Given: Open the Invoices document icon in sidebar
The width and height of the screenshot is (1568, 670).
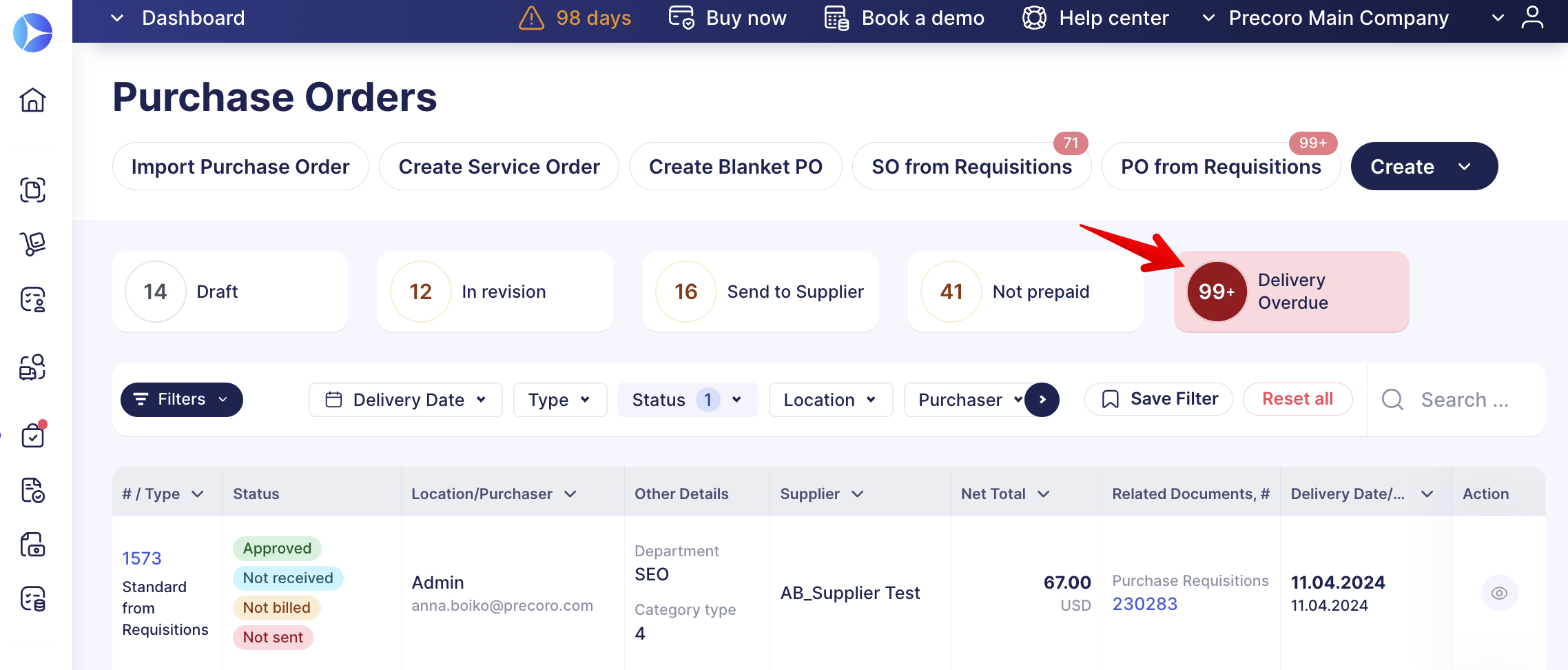Looking at the screenshot, I should (33, 491).
